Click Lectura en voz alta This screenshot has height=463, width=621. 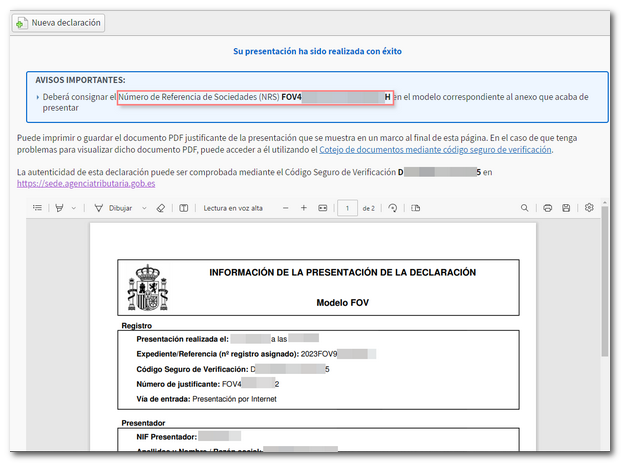[233, 208]
